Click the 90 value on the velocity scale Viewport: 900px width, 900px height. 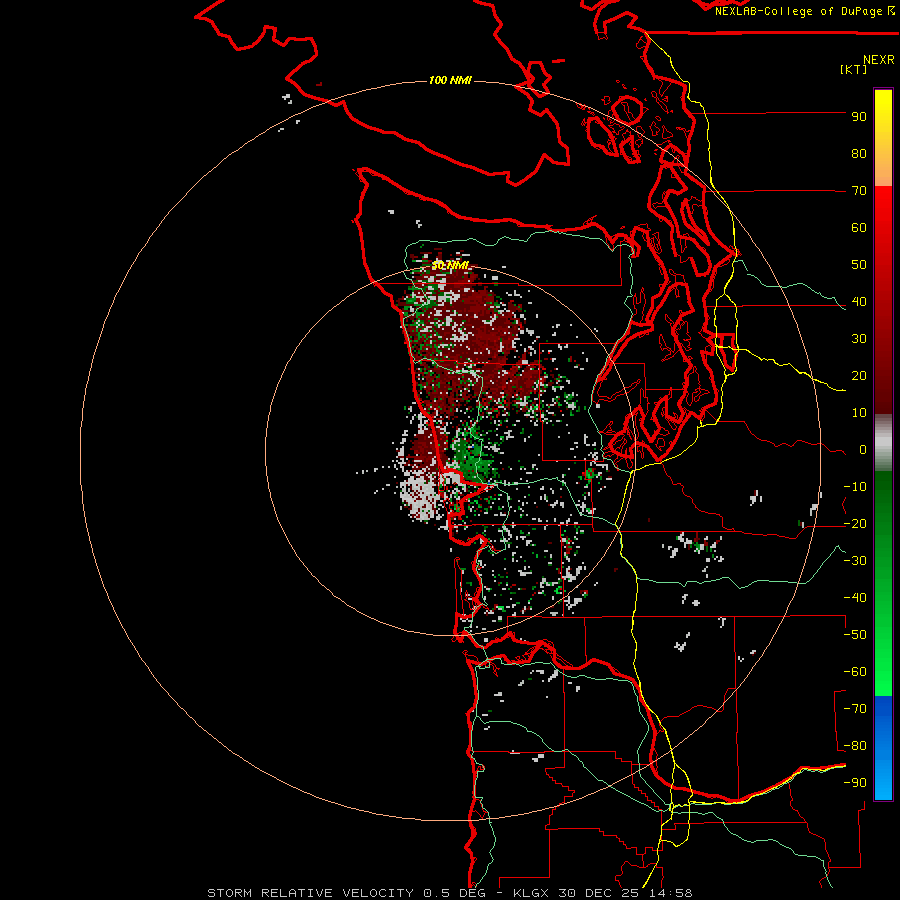[859, 117]
